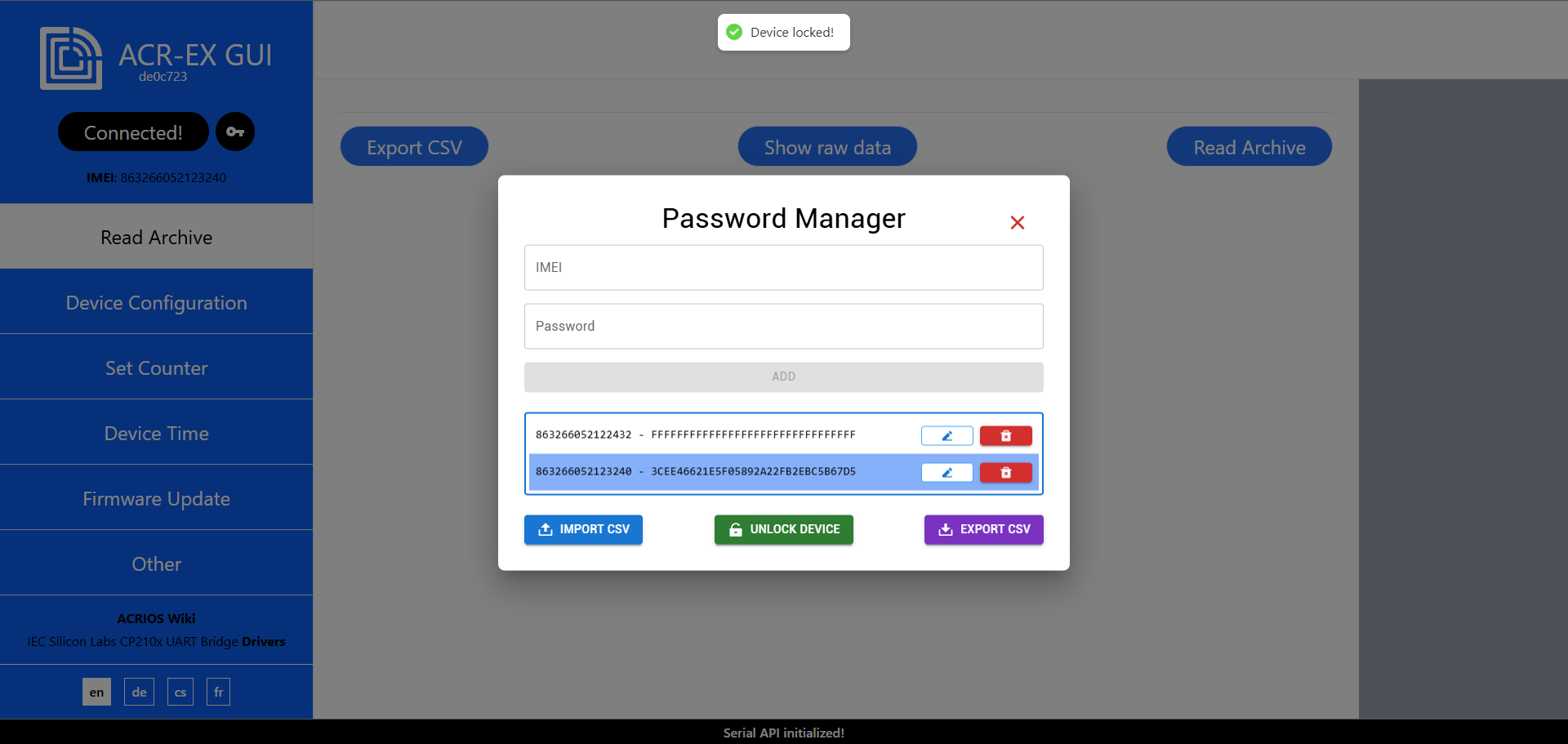Open the CP210x Drivers link

point(263,642)
